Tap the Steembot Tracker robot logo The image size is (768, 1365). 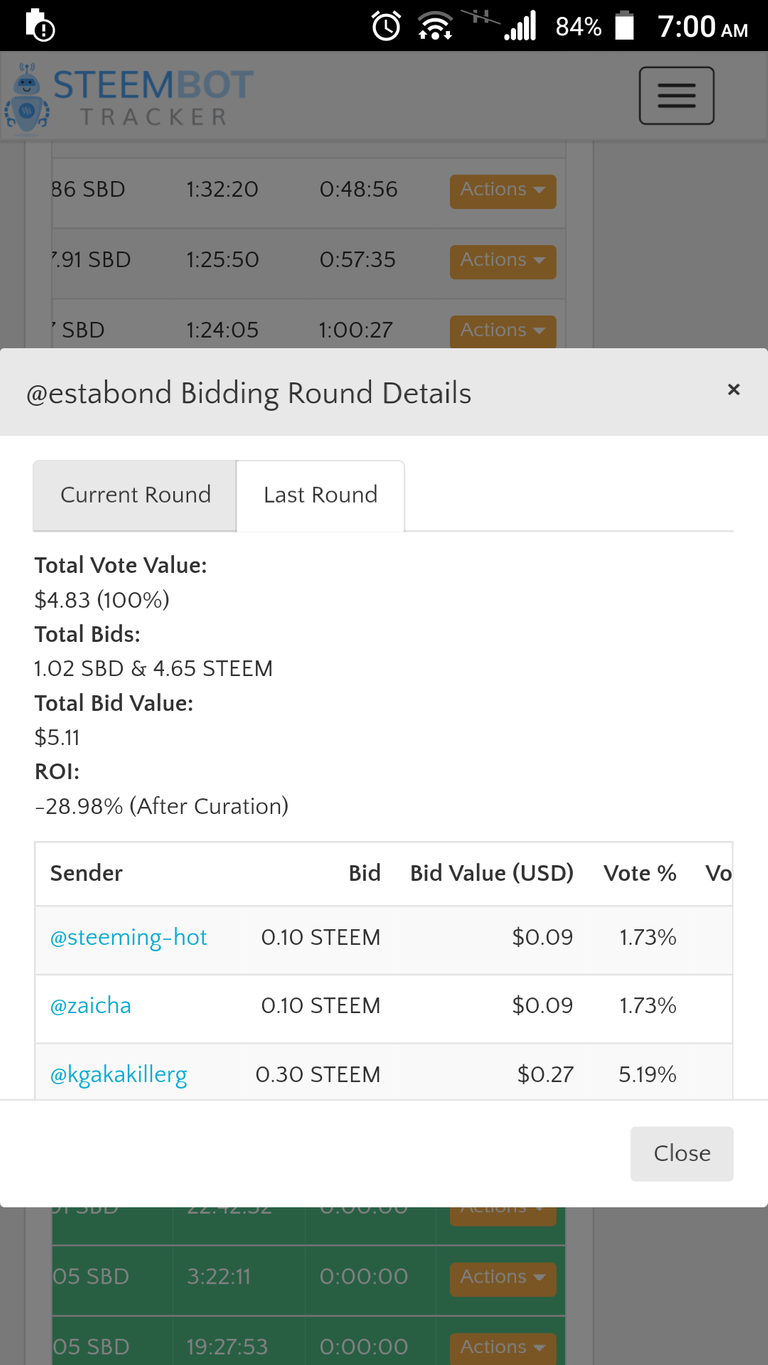(27, 98)
